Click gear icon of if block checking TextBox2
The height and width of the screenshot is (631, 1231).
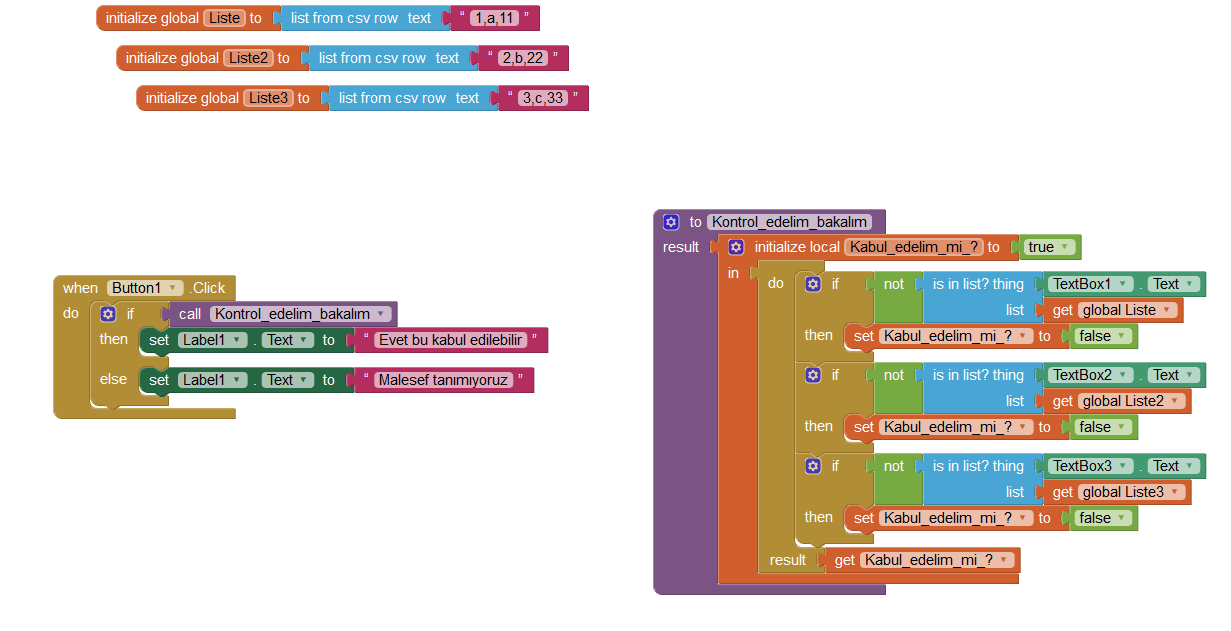pyautogui.click(x=813, y=375)
